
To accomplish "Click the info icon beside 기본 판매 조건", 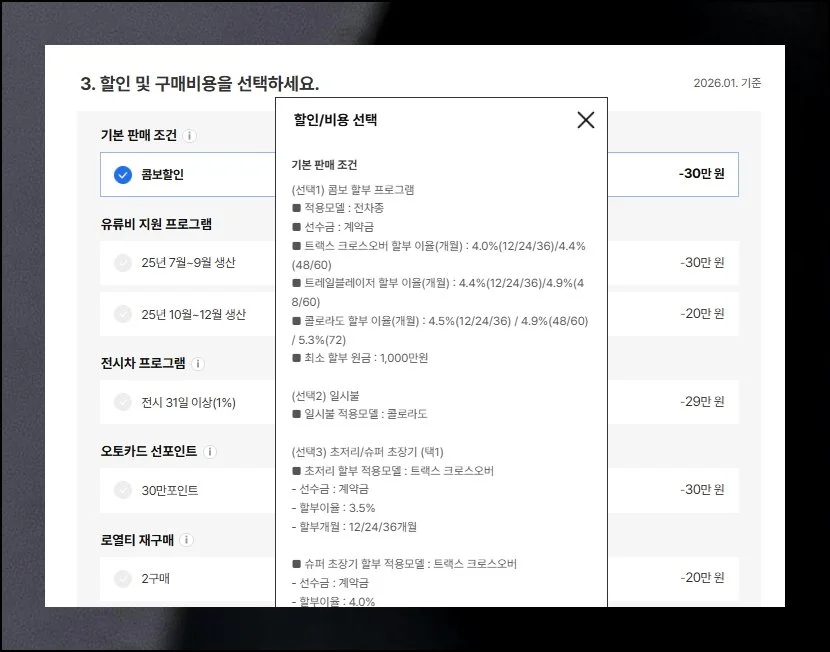I will pyautogui.click(x=190, y=135).
